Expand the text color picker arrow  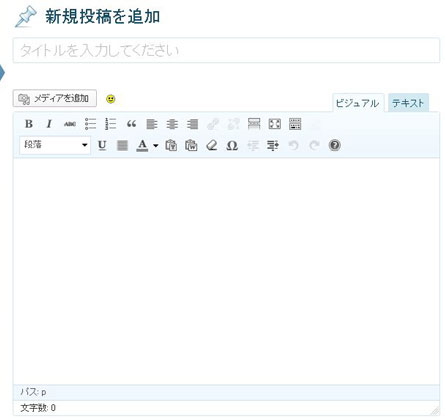155,145
